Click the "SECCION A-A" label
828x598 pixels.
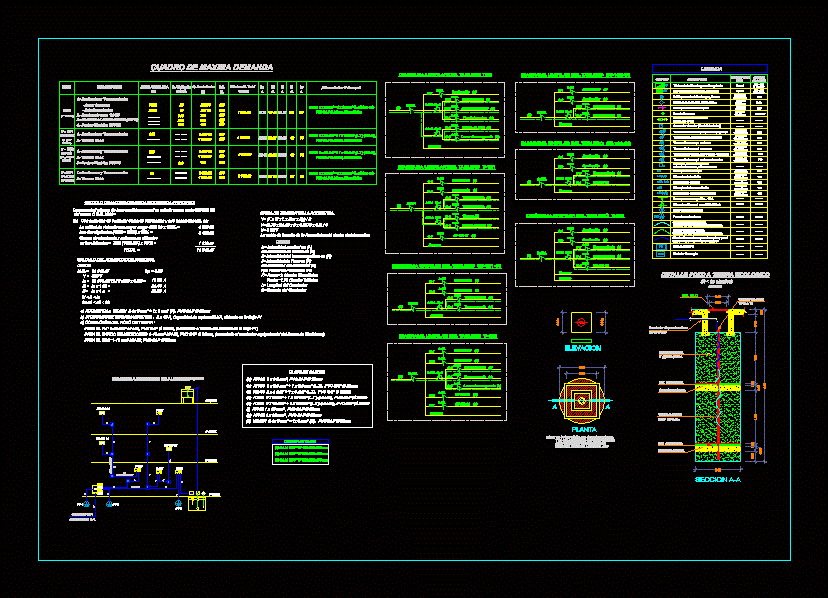tap(718, 480)
